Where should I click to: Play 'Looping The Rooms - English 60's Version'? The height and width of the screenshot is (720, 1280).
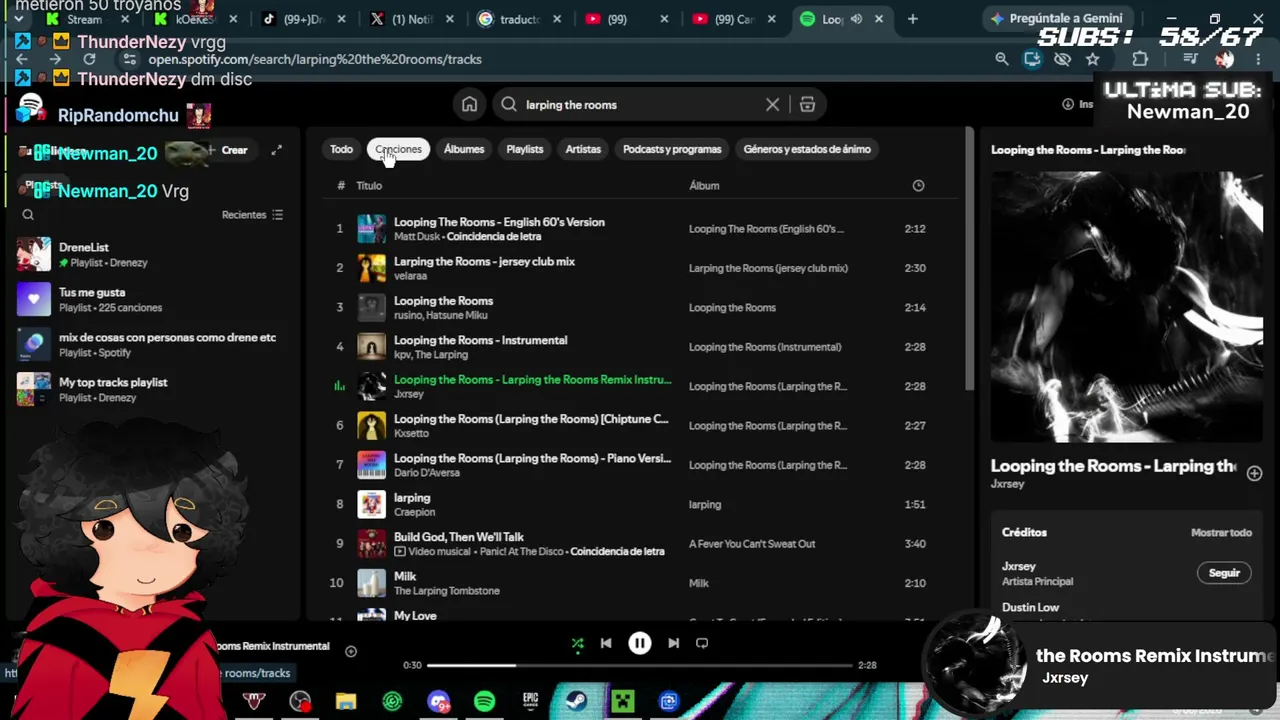pos(499,222)
